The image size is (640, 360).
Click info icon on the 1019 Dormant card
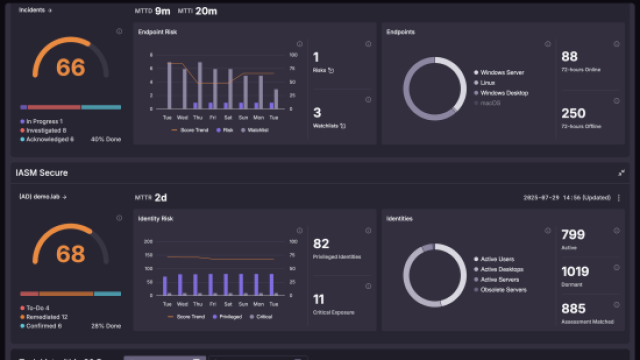tap(616, 268)
